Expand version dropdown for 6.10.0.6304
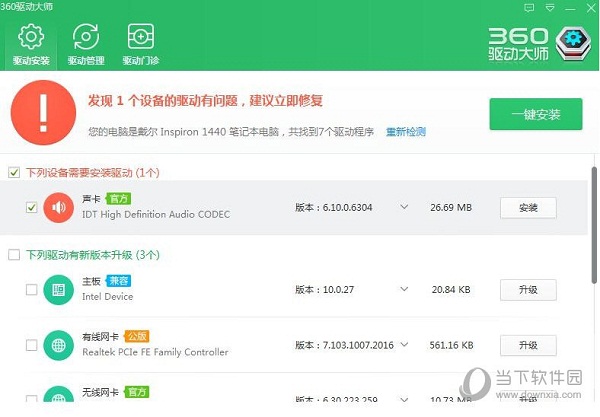The width and height of the screenshot is (600, 417). point(404,207)
